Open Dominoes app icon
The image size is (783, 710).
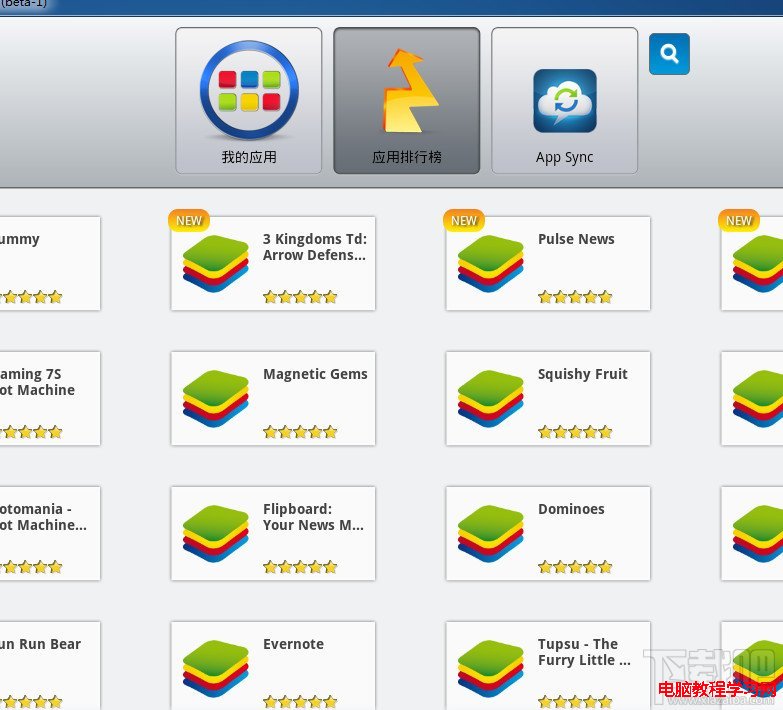click(x=491, y=533)
